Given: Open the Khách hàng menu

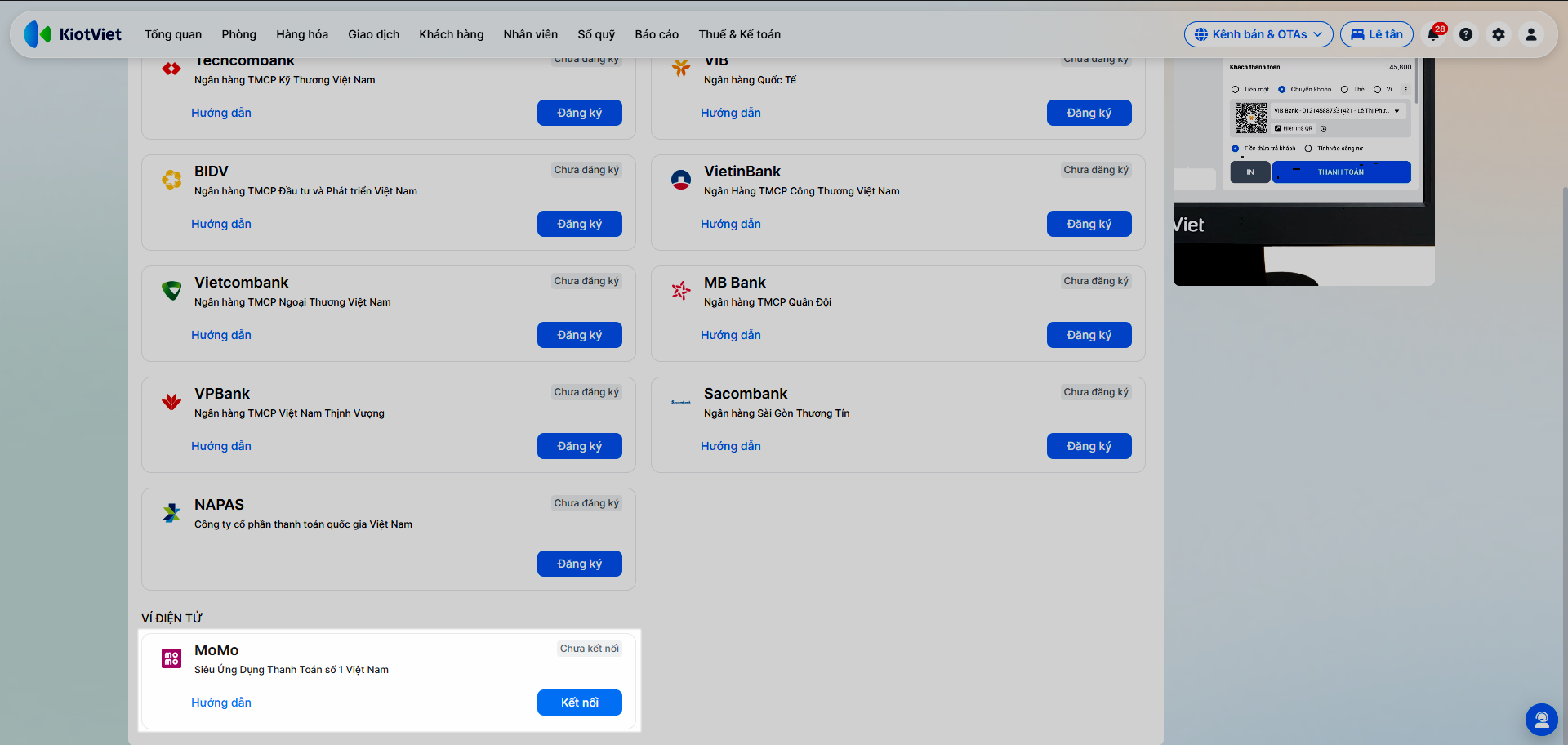Looking at the screenshot, I should (452, 34).
